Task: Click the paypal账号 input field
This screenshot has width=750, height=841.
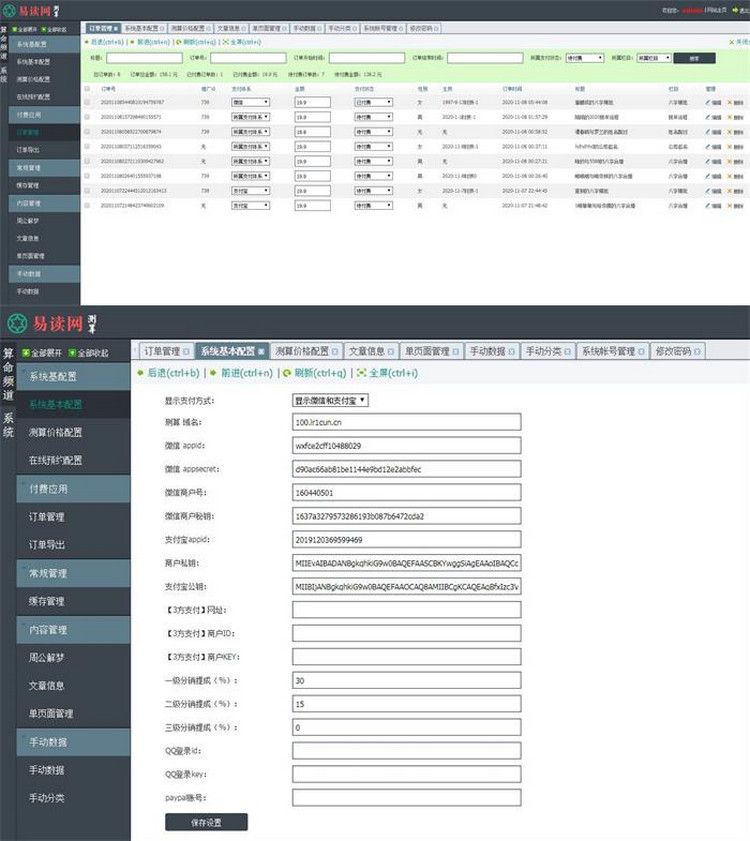Action: pos(407,798)
